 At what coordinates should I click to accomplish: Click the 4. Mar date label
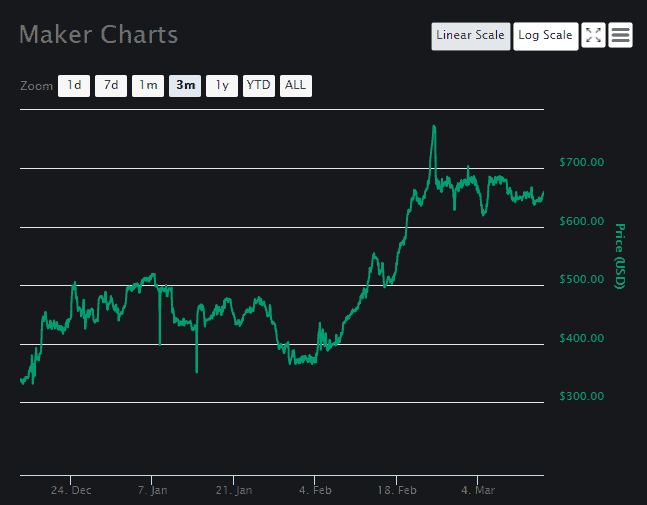click(x=478, y=490)
